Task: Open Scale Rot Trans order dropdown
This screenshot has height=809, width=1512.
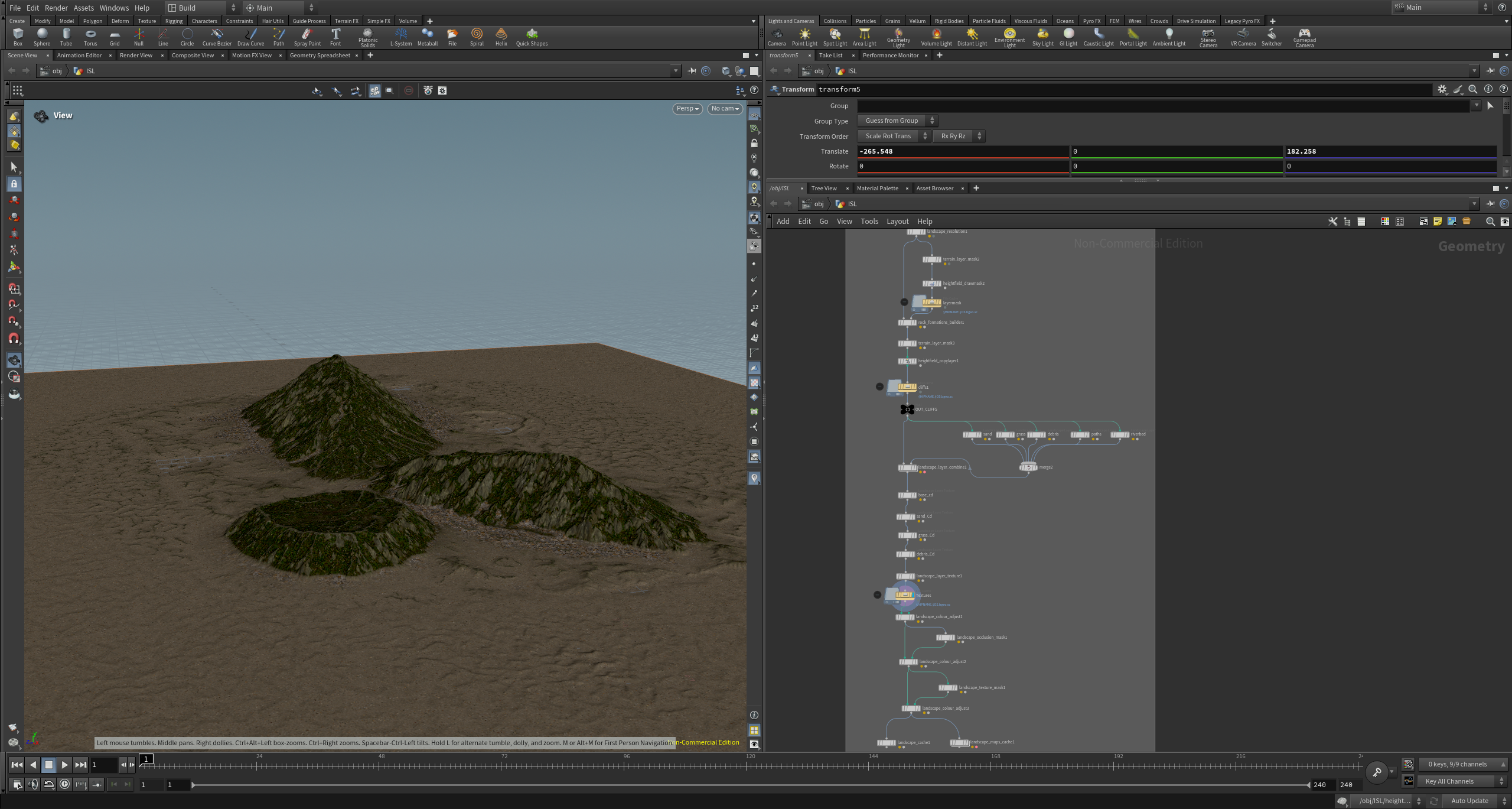Action: tap(894, 136)
